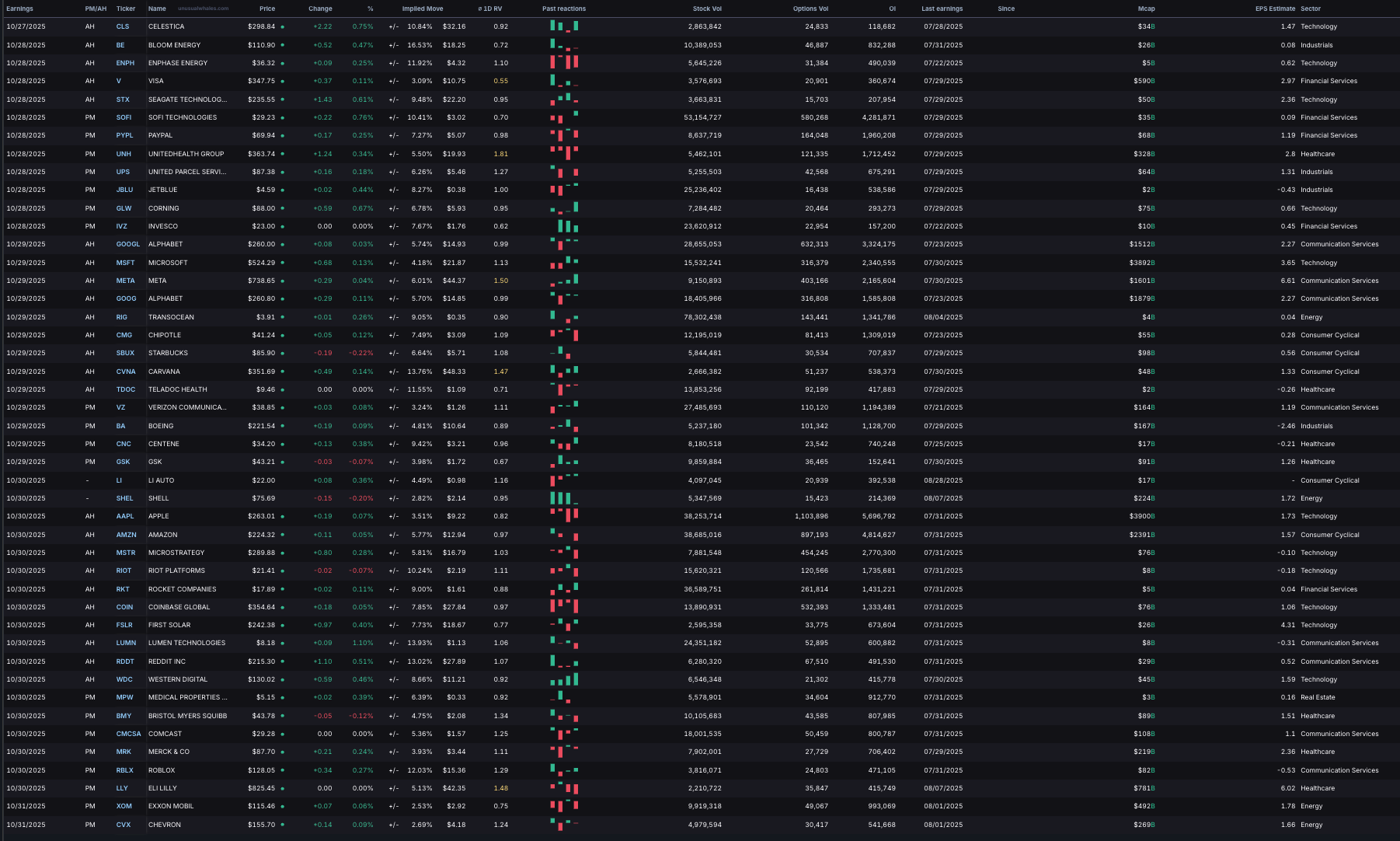Screen dimensions: 1400x841
Task: Sort by the Options Vol column header
Action: coord(810,9)
